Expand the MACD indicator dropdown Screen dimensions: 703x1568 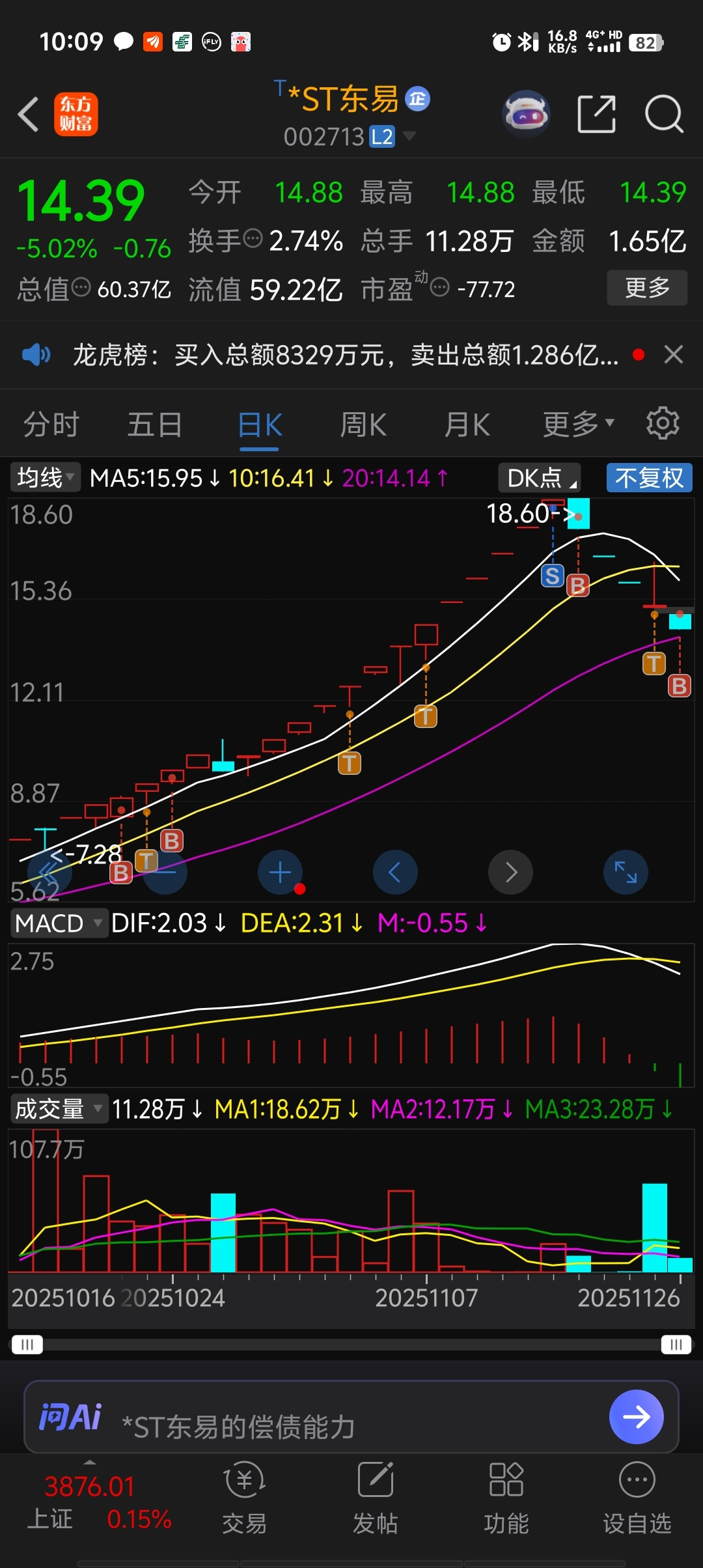coord(59,923)
